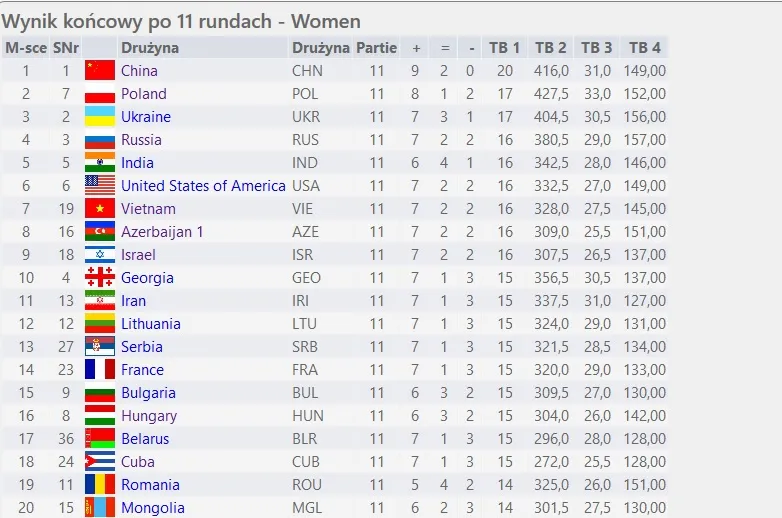Click the M-sce column header
Viewport: 782px width, 518px height.
[26, 48]
